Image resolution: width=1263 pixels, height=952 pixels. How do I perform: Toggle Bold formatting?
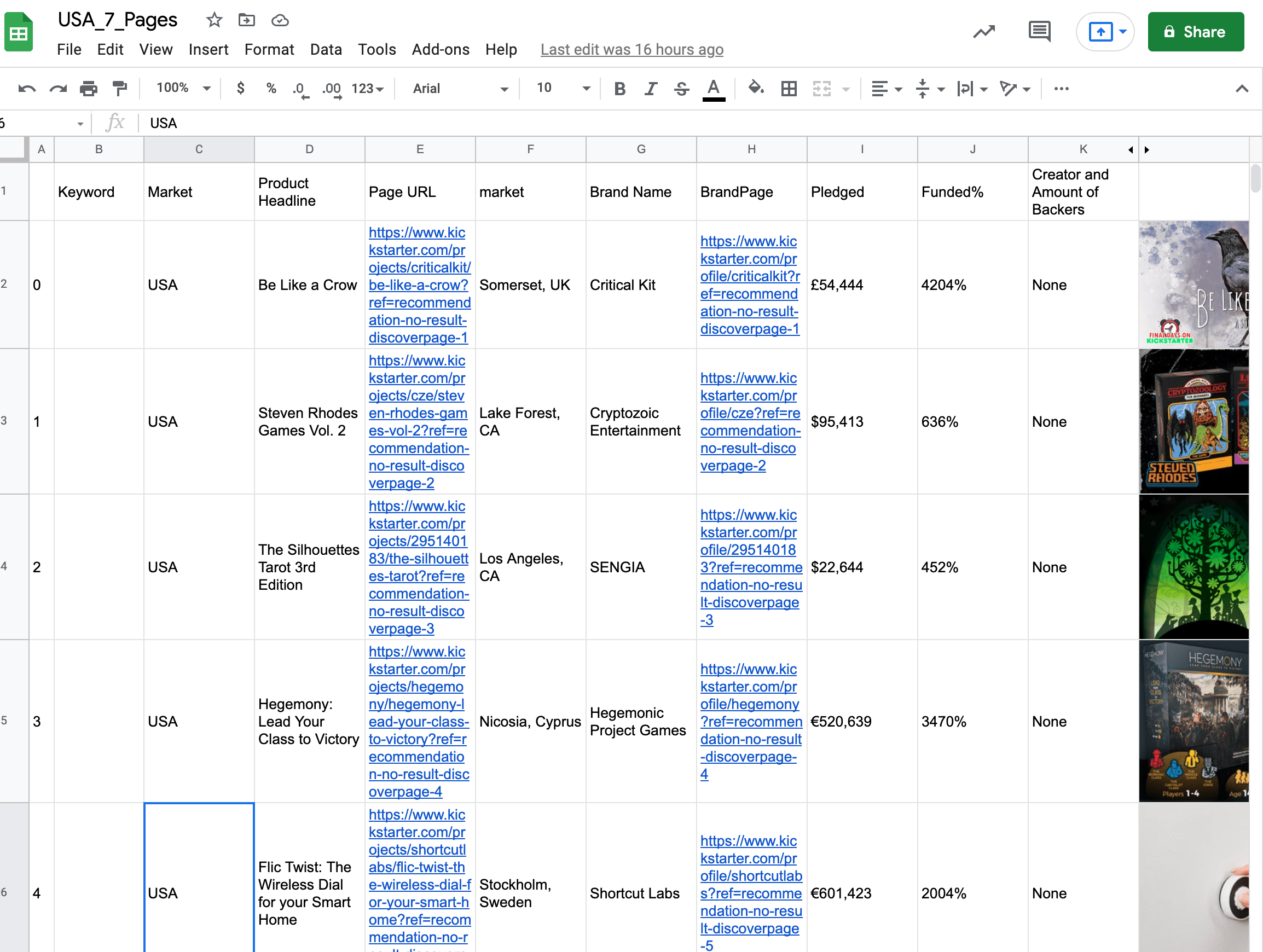(x=619, y=89)
